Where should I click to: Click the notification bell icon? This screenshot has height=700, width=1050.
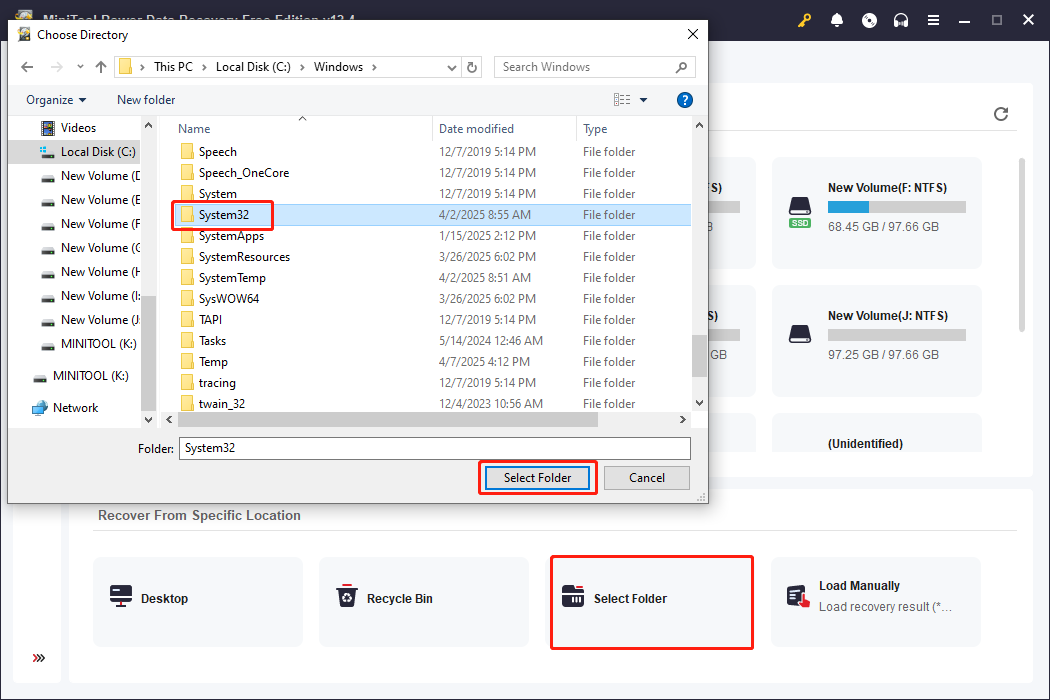pos(837,20)
